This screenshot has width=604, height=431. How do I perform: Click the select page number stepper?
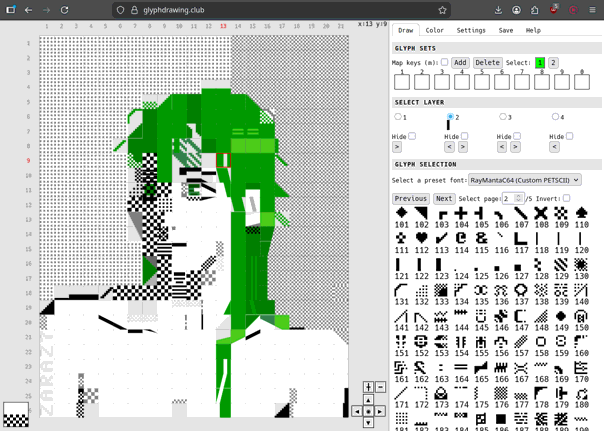point(512,199)
